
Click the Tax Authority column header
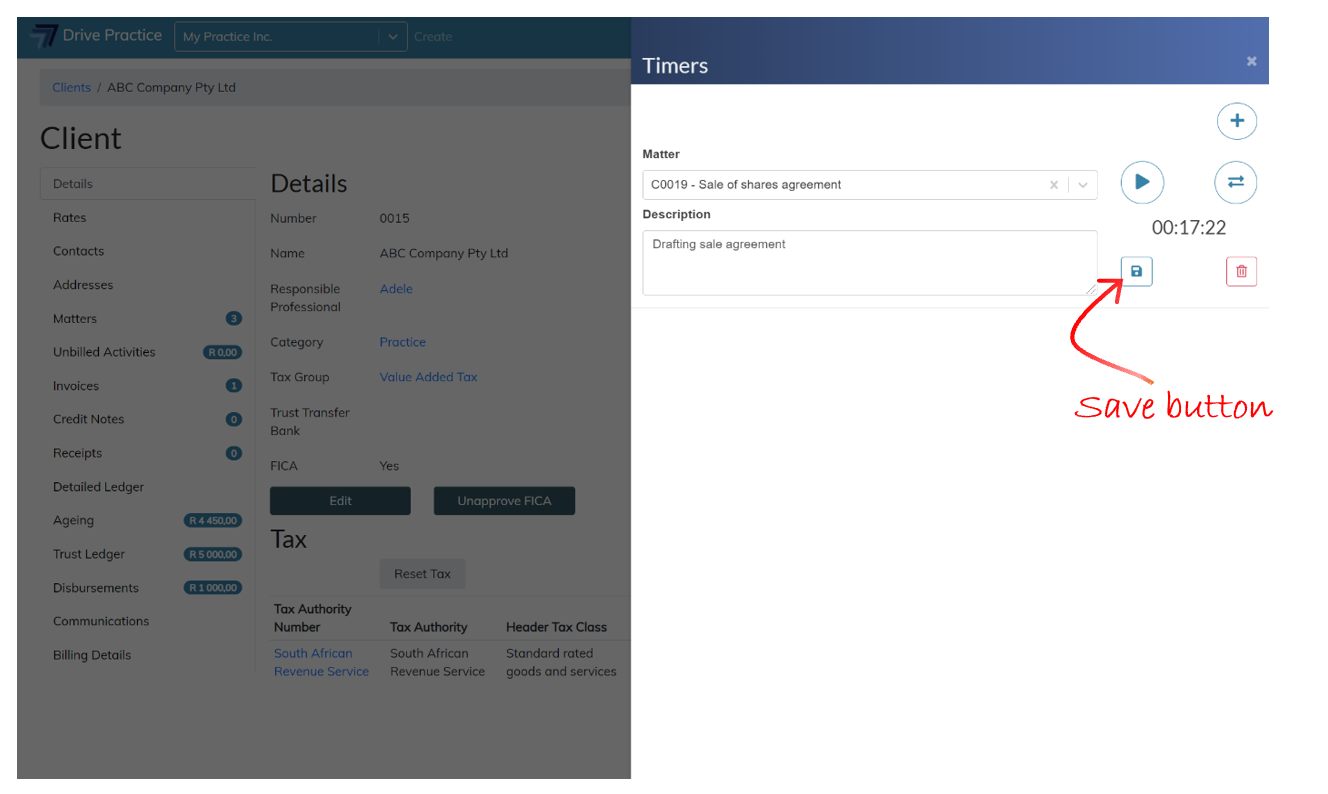(x=429, y=627)
